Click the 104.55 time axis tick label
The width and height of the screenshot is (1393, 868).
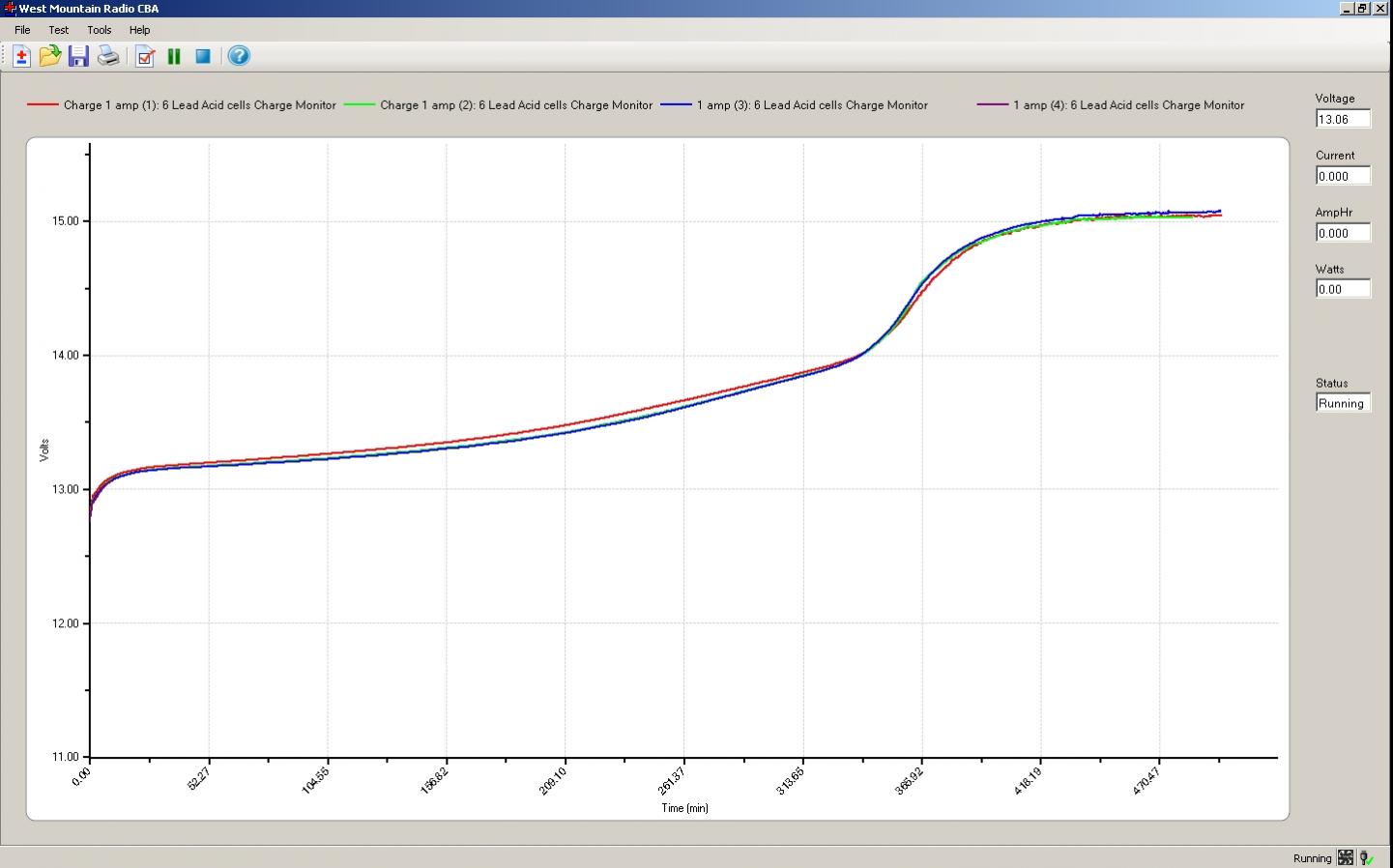point(315,779)
